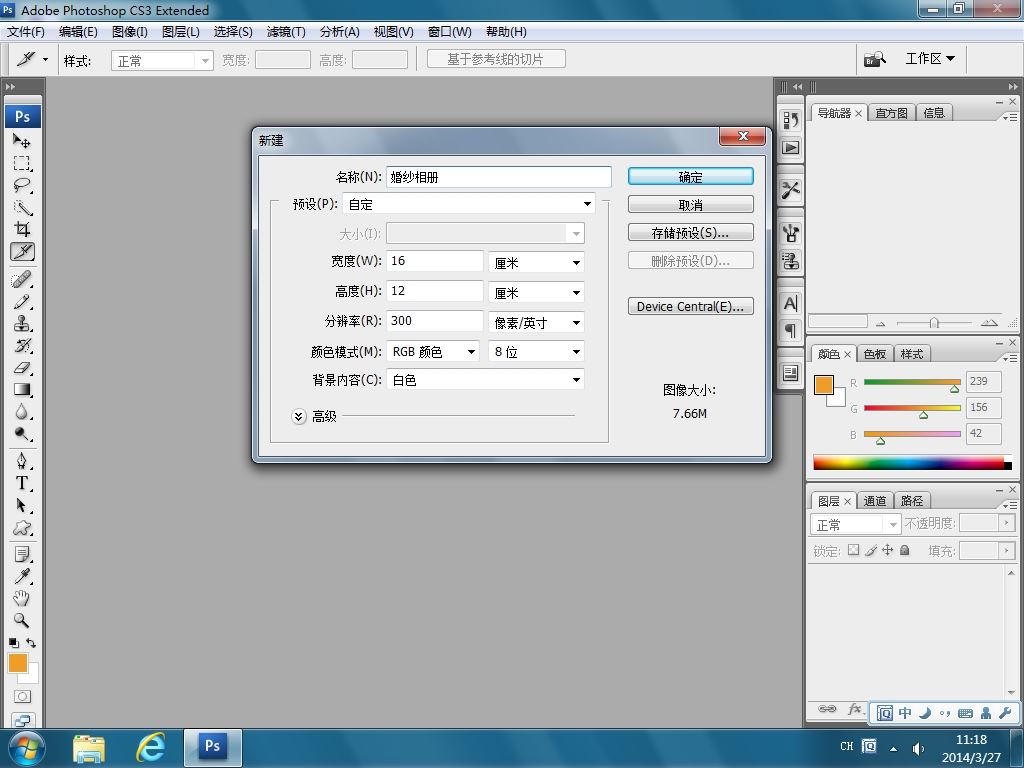This screenshot has width=1024, height=768.
Task: Open background content 白色 dropdown
Action: (x=485, y=380)
